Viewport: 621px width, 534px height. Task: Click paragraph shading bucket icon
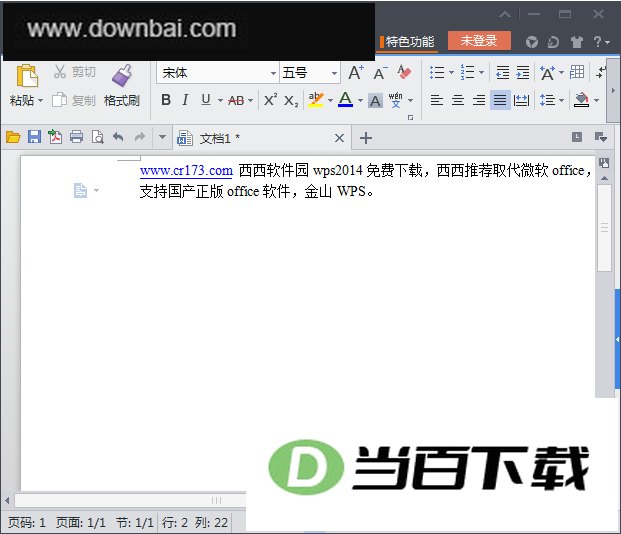(581, 100)
